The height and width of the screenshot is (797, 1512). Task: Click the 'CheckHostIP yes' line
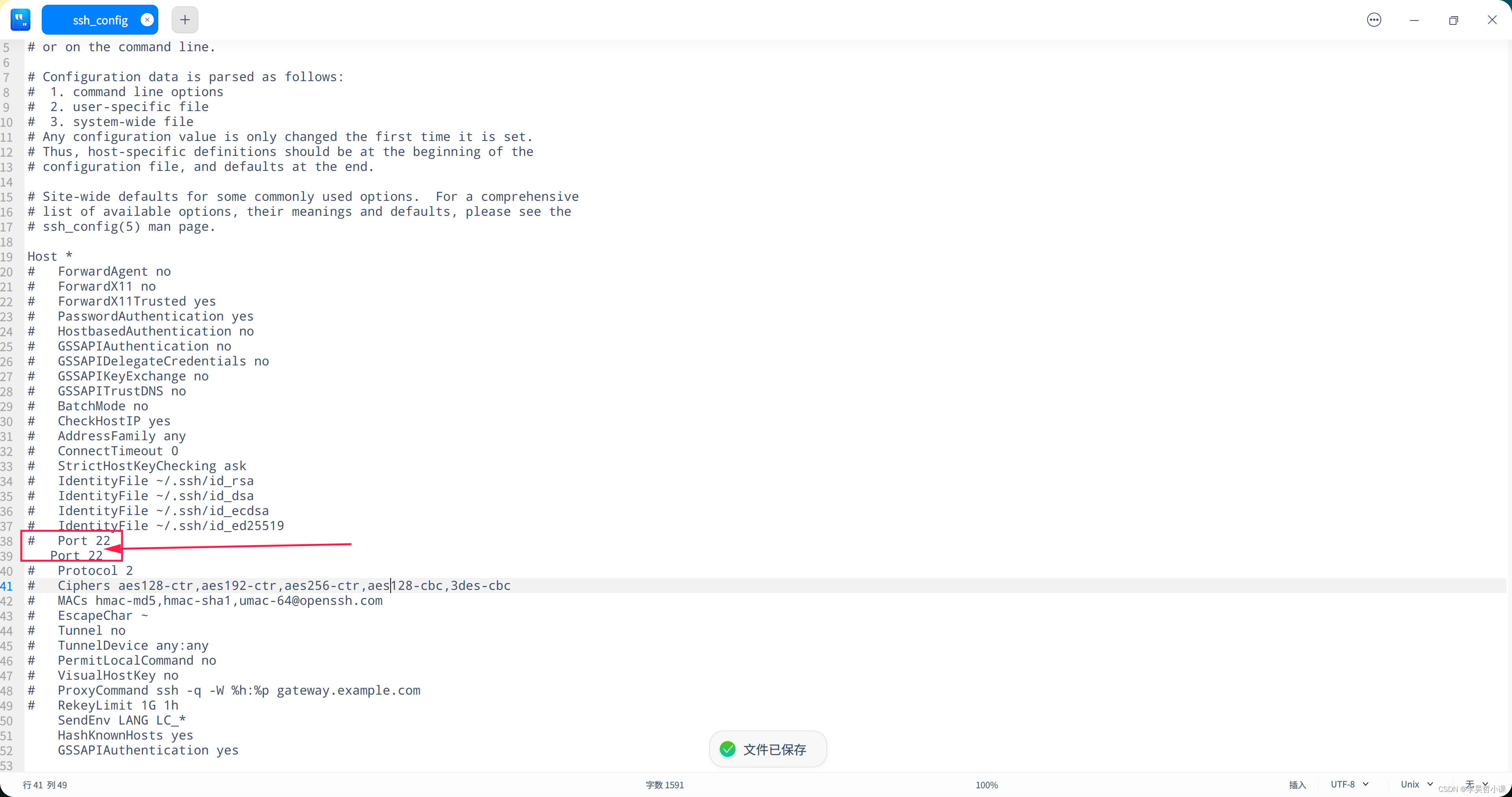click(x=99, y=421)
